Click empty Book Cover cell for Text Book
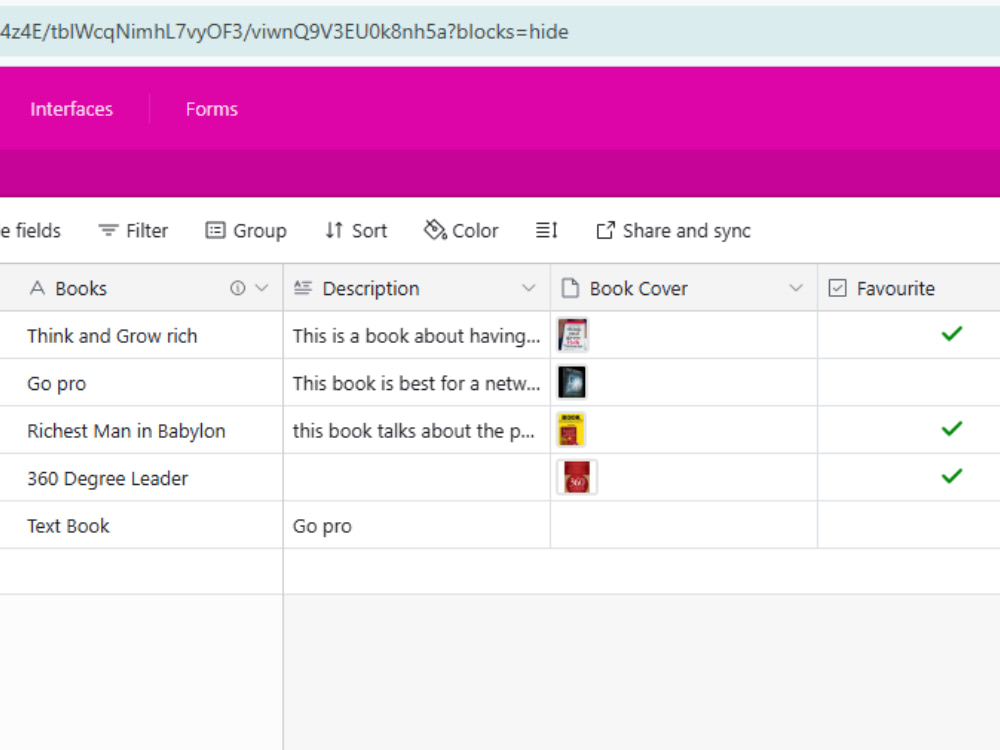 [684, 525]
